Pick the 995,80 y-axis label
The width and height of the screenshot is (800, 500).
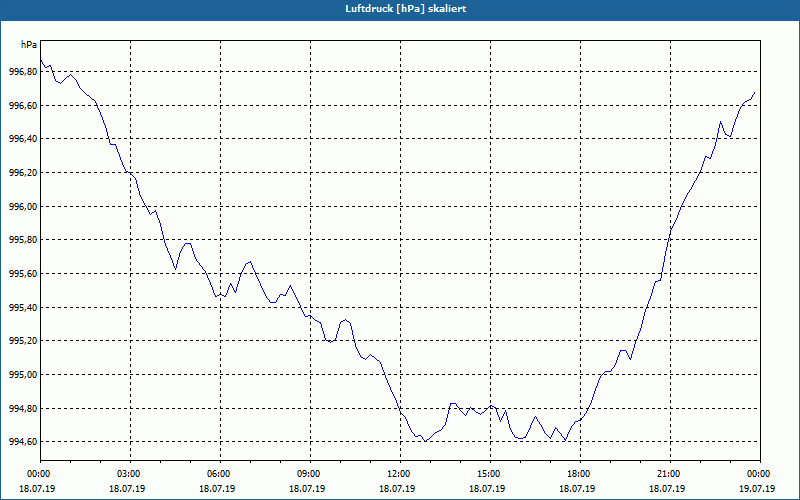tap(23, 240)
